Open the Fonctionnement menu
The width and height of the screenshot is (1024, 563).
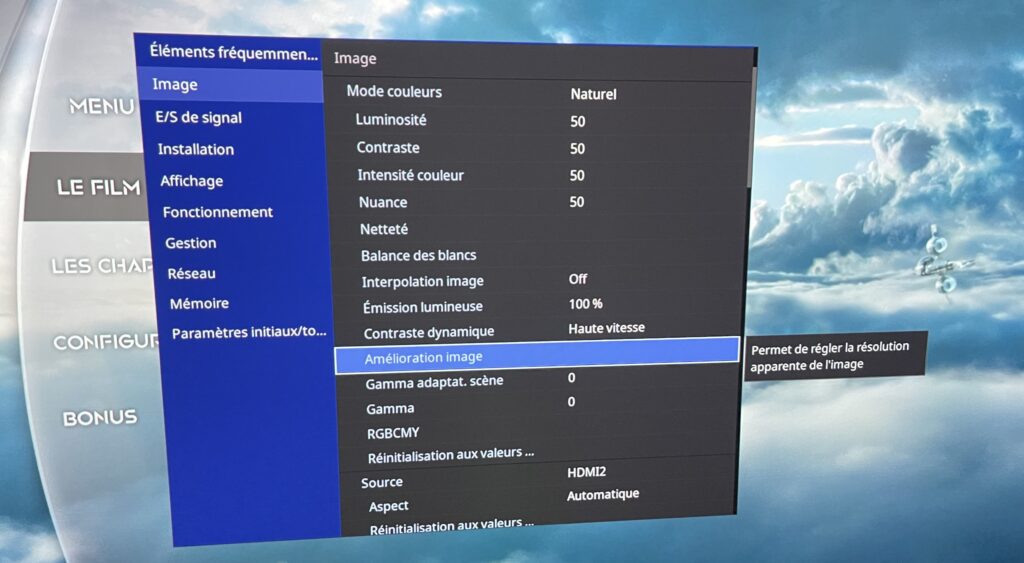(x=217, y=212)
